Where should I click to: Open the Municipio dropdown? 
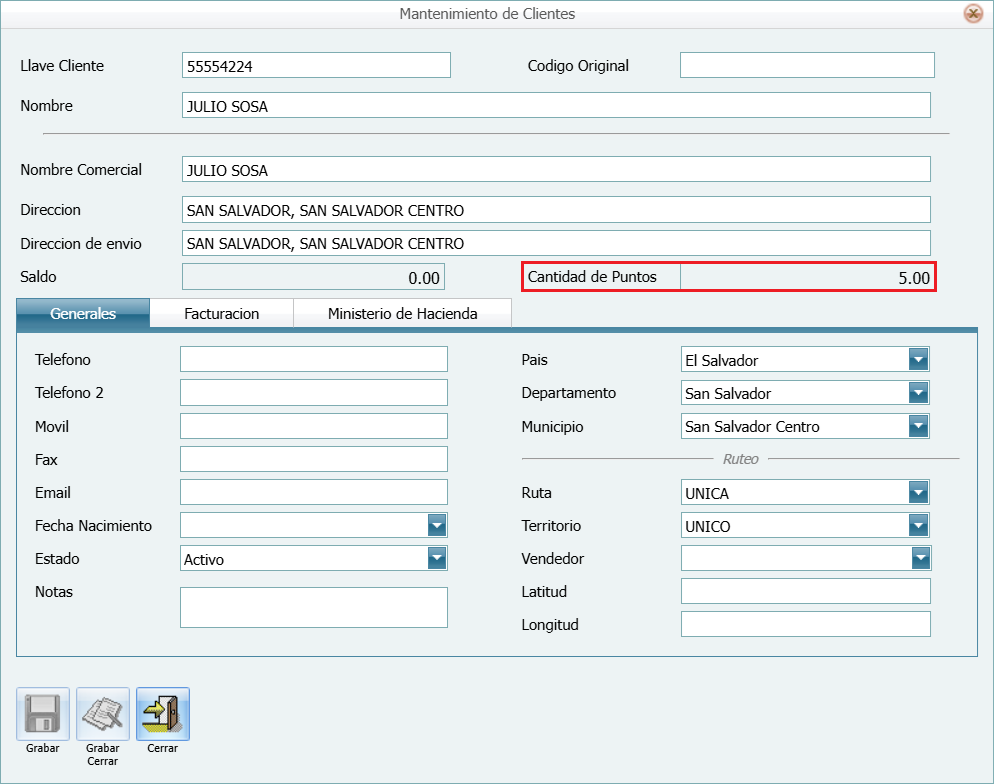pyautogui.click(x=920, y=426)
